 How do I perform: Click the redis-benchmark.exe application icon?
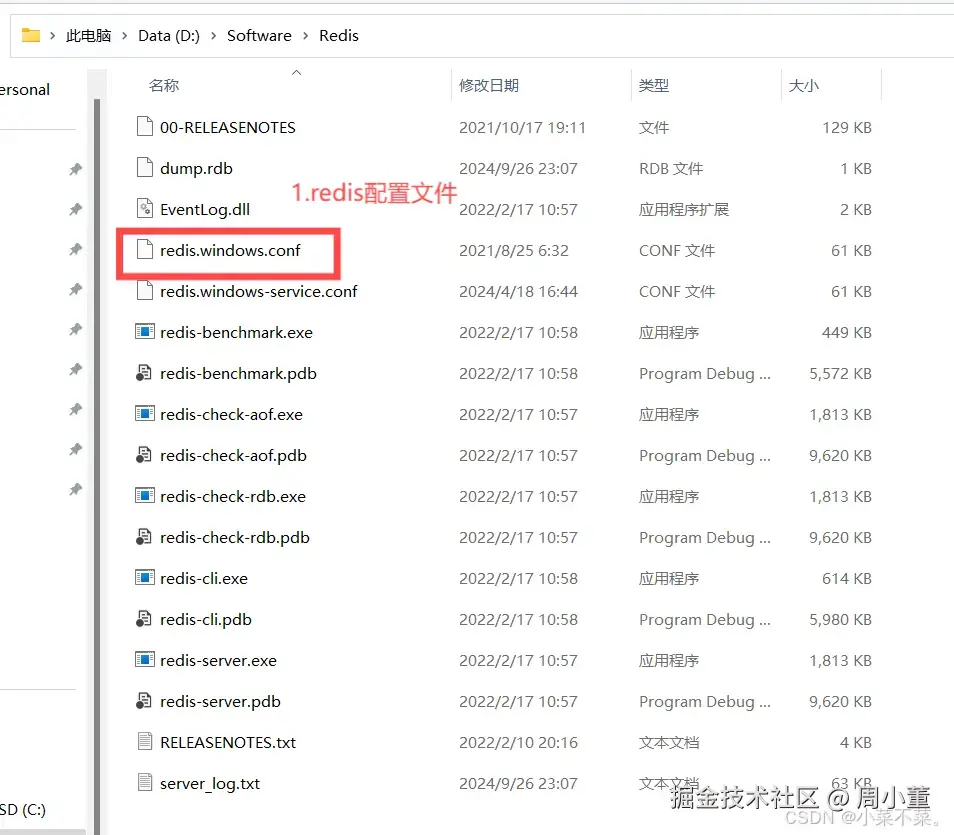point(145,332)
